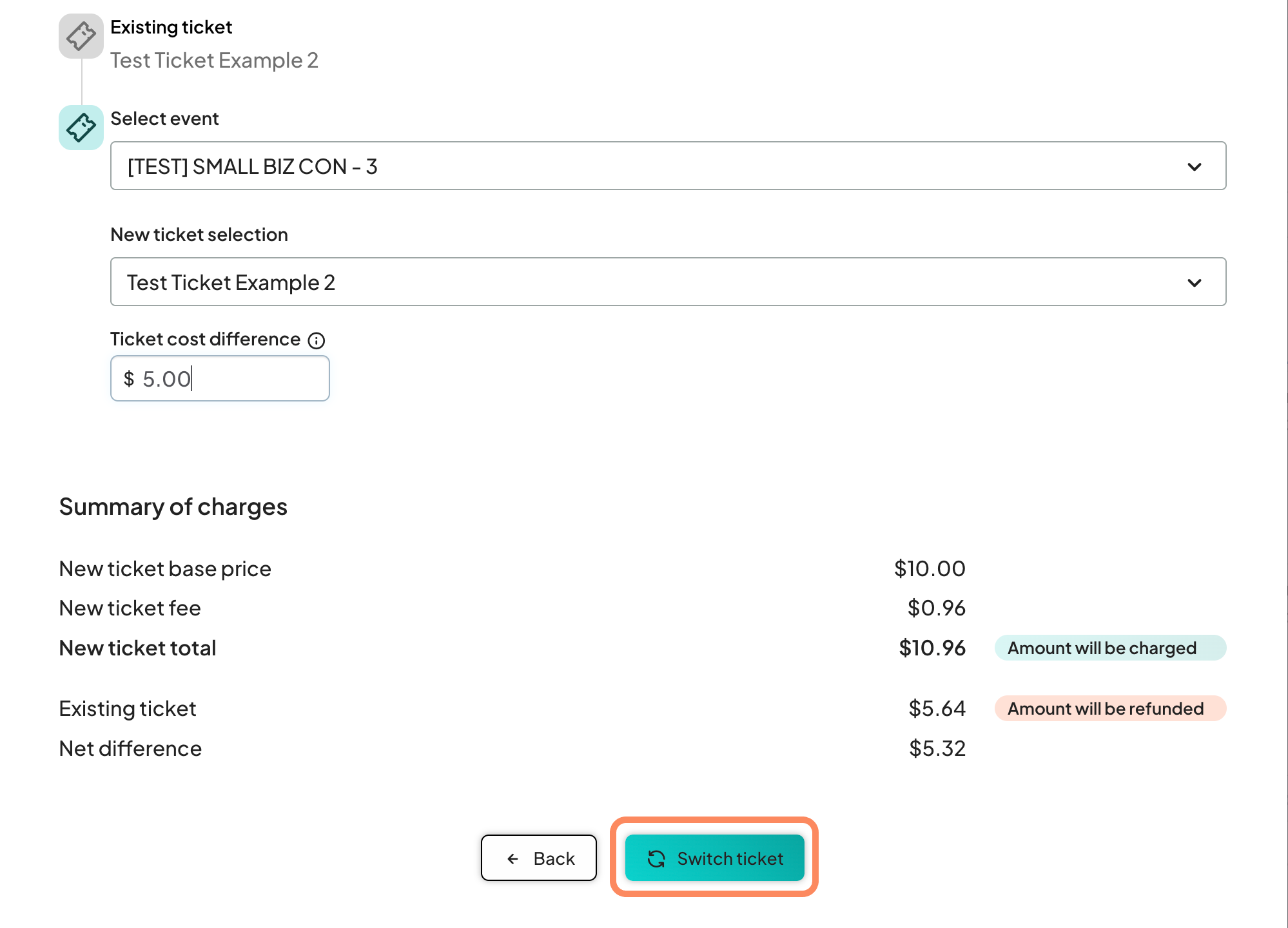The width and height of the screenshot is (1288, 928).
Task: Click the Amount will be refunded badge
Action: [1109, 708]
